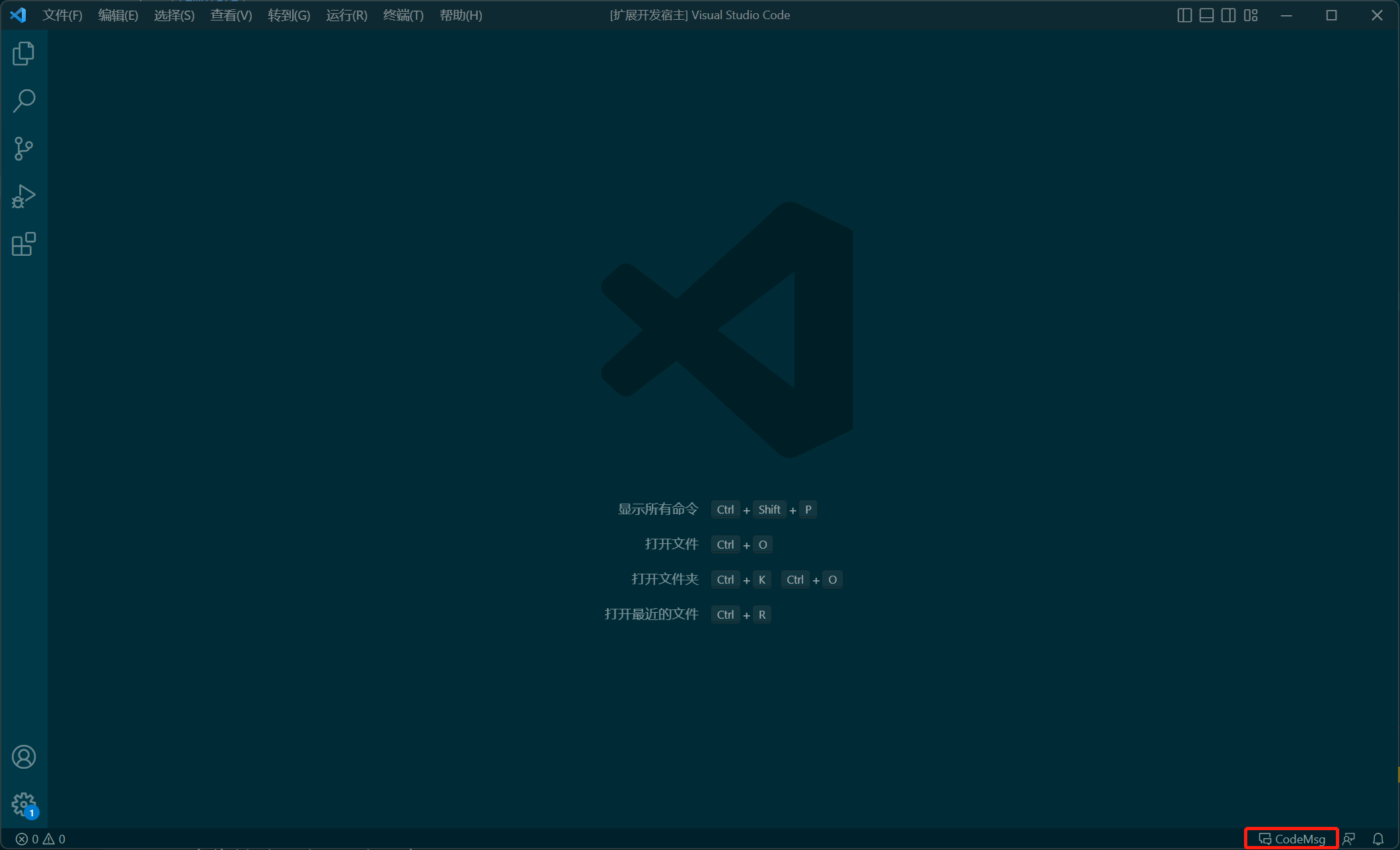
Task: Open the customize layout control
Action: [x=1251, y=15]
